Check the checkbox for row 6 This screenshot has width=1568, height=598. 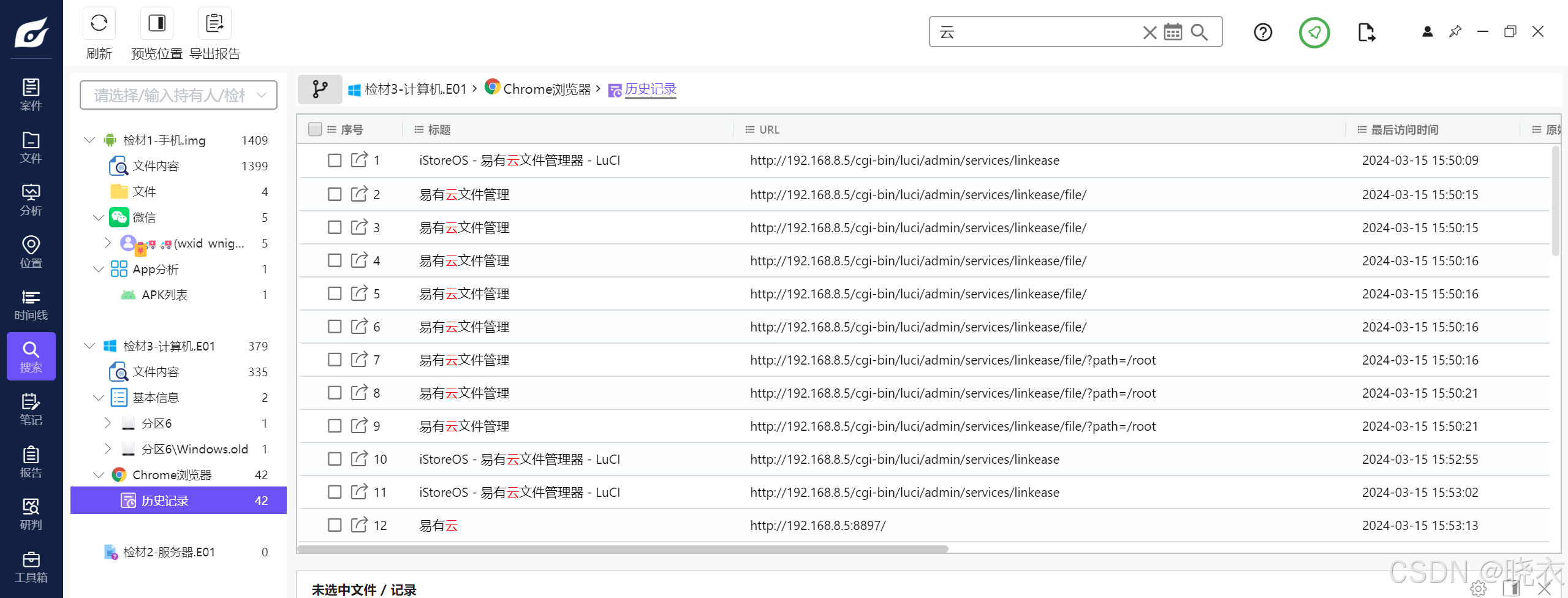pyautogui.click(x=335, y=327)
